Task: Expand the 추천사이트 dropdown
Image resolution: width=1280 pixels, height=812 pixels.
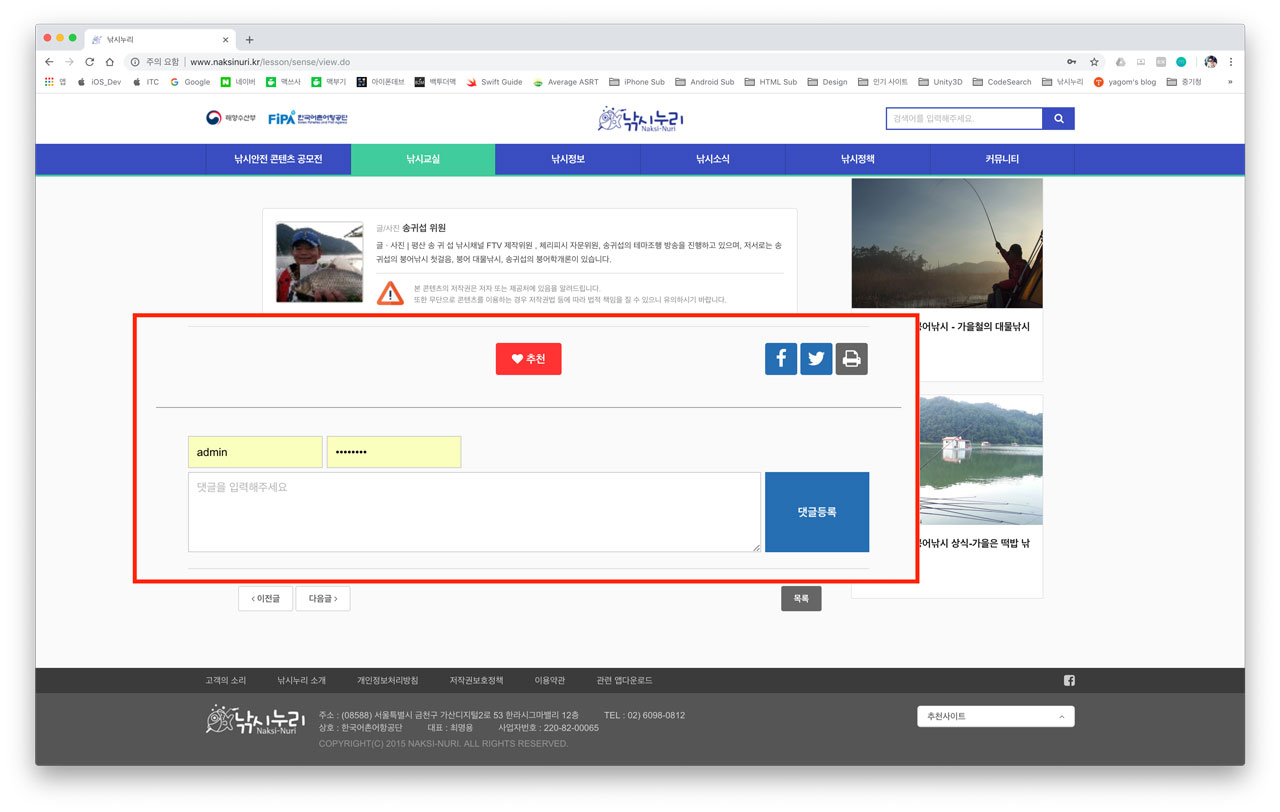Action: 995,717
